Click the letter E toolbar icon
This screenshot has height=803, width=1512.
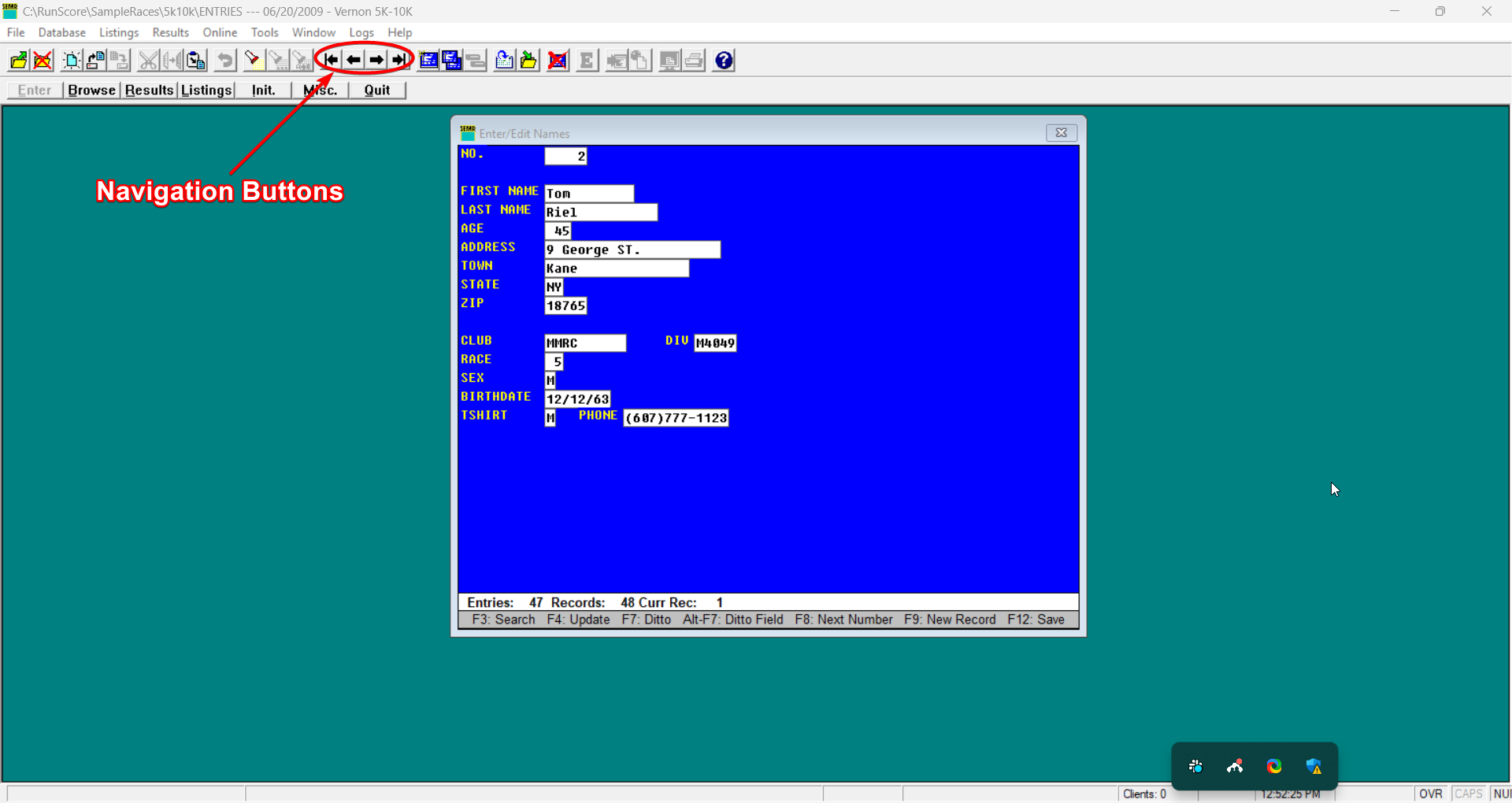point(587,61)
